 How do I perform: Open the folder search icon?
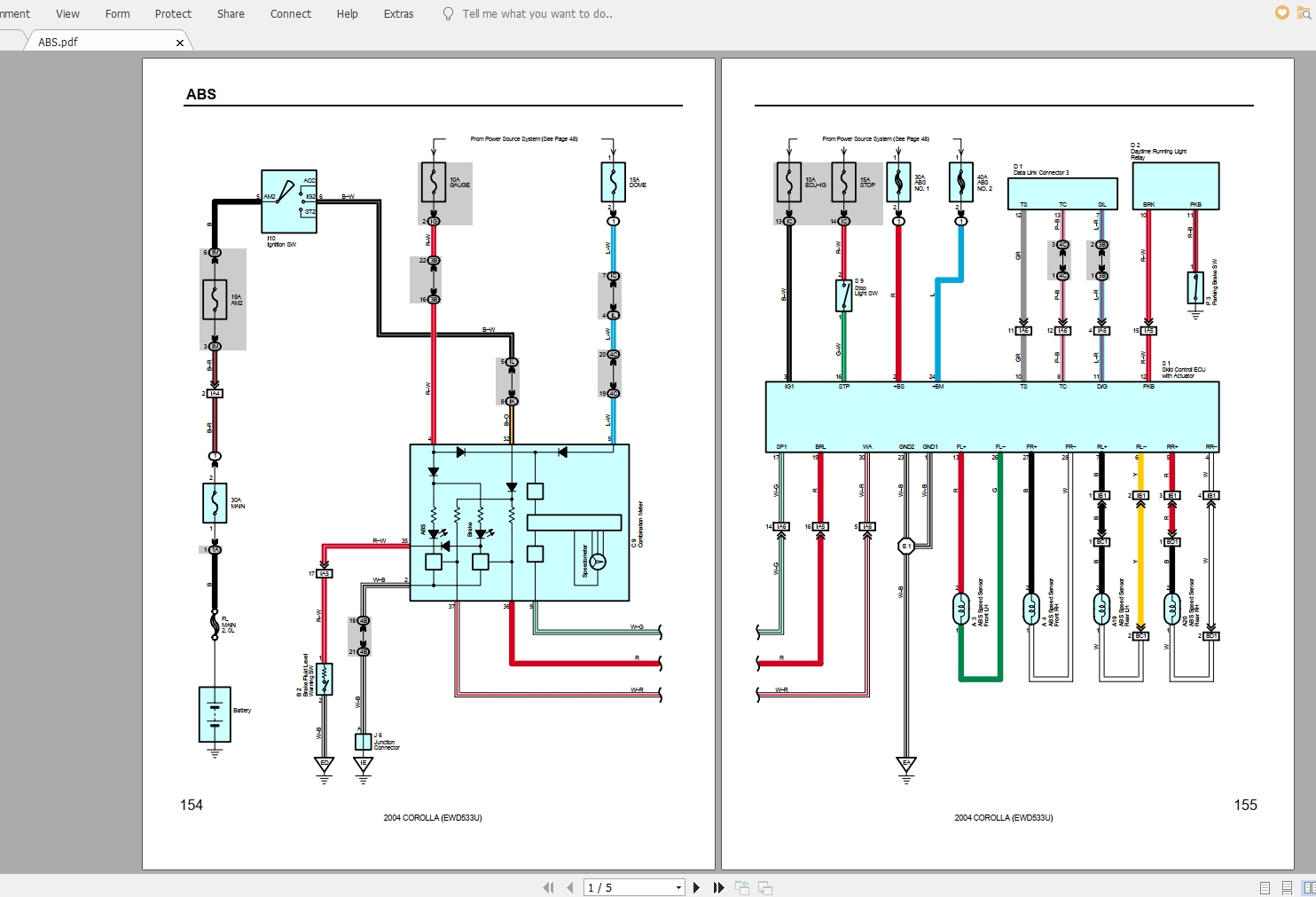(1306, 12)
